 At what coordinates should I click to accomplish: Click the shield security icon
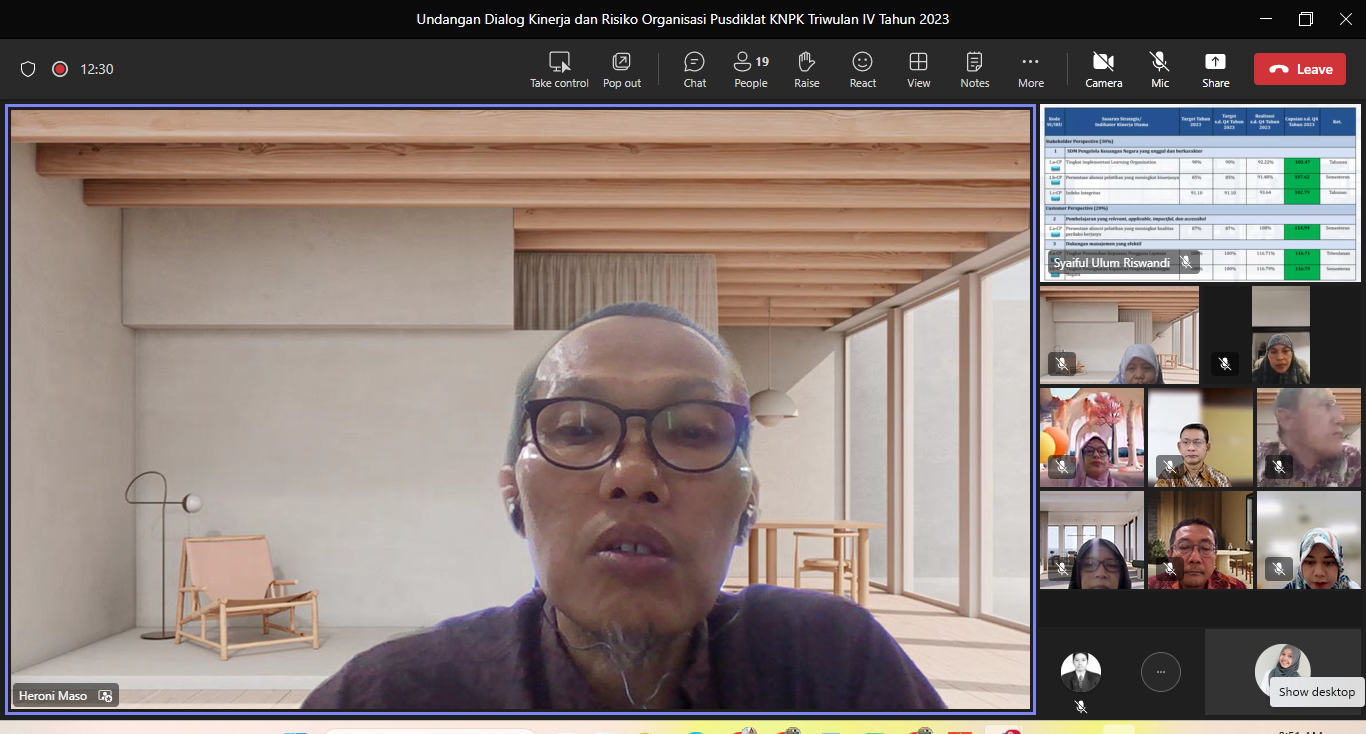point(28,69)
